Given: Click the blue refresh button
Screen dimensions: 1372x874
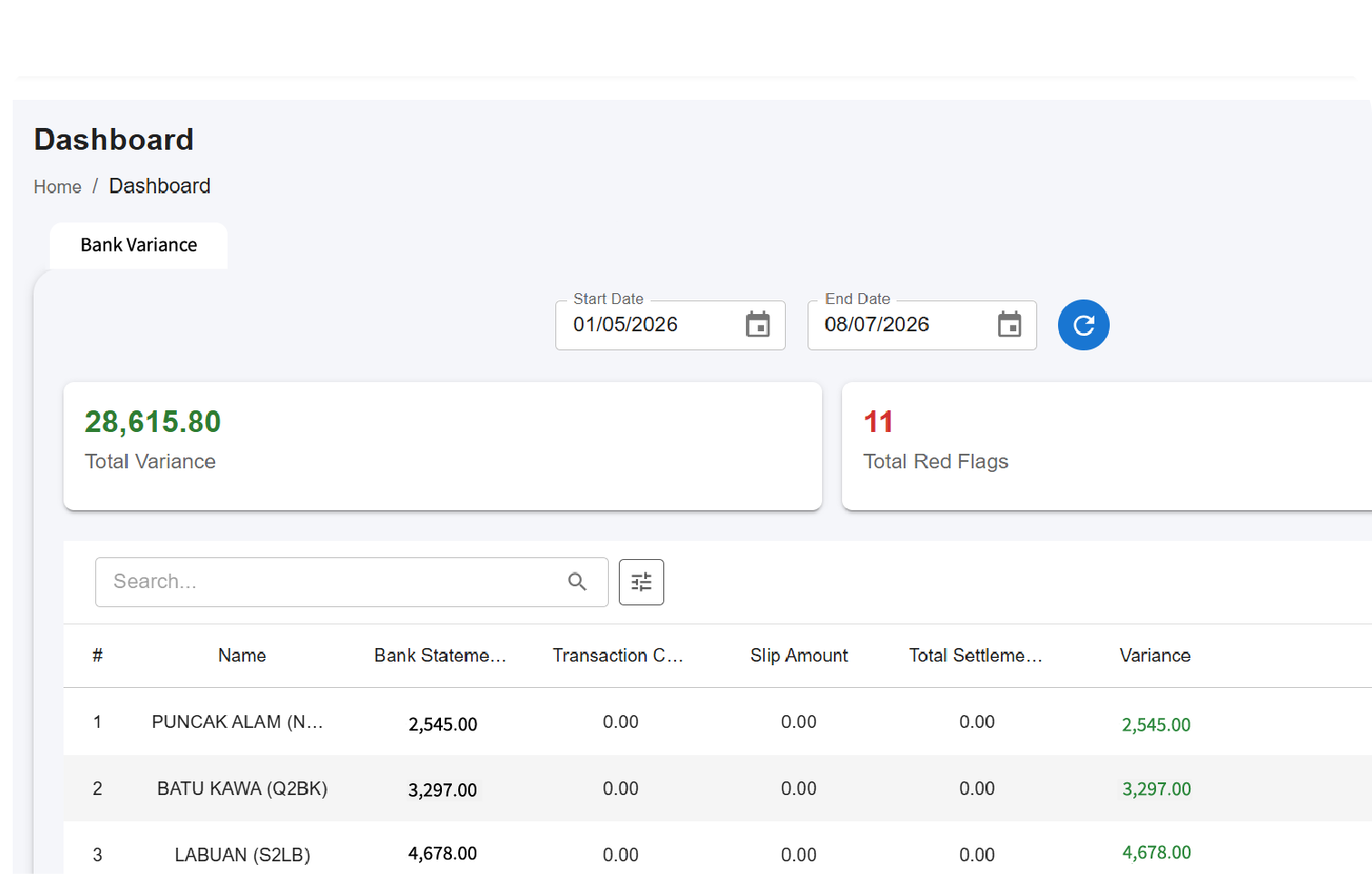Looking at the screenshot, I should [x=1083, y=325].
